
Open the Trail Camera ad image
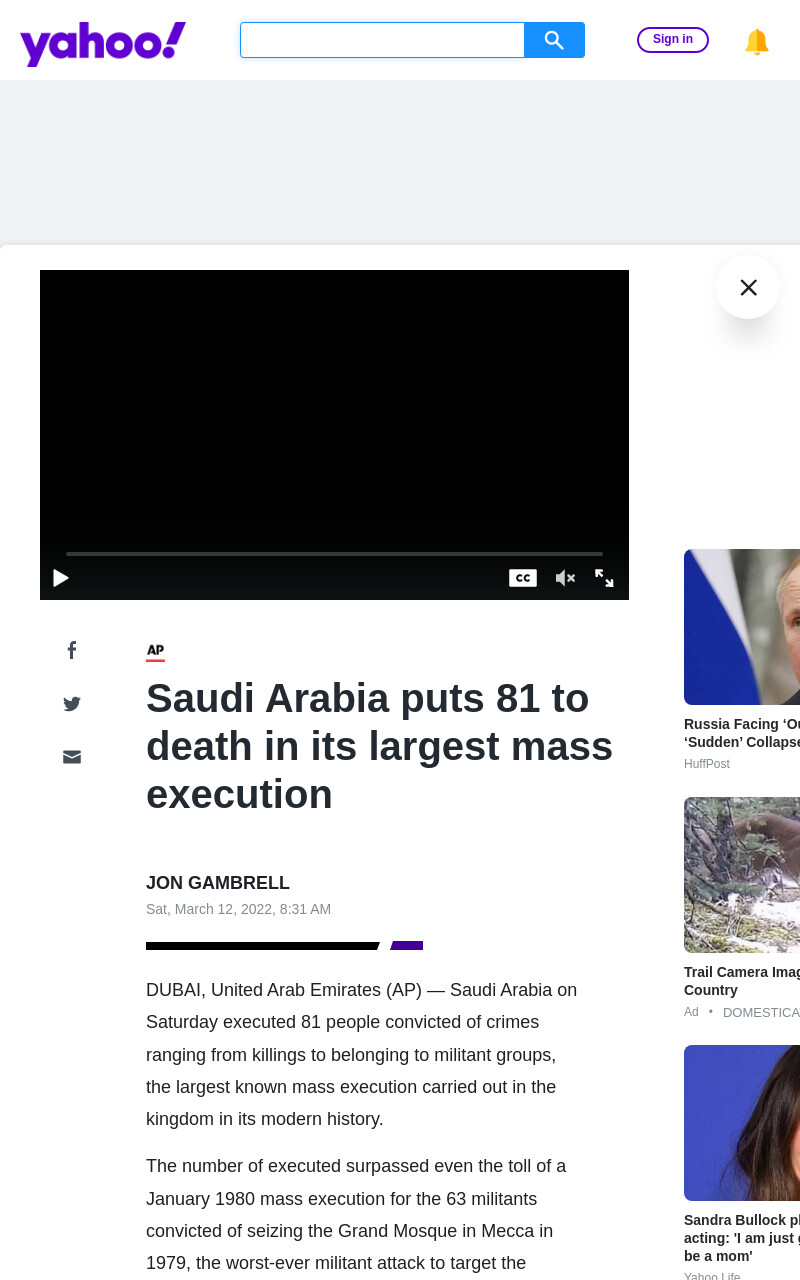pyautogui.click(x=742, y=875)
